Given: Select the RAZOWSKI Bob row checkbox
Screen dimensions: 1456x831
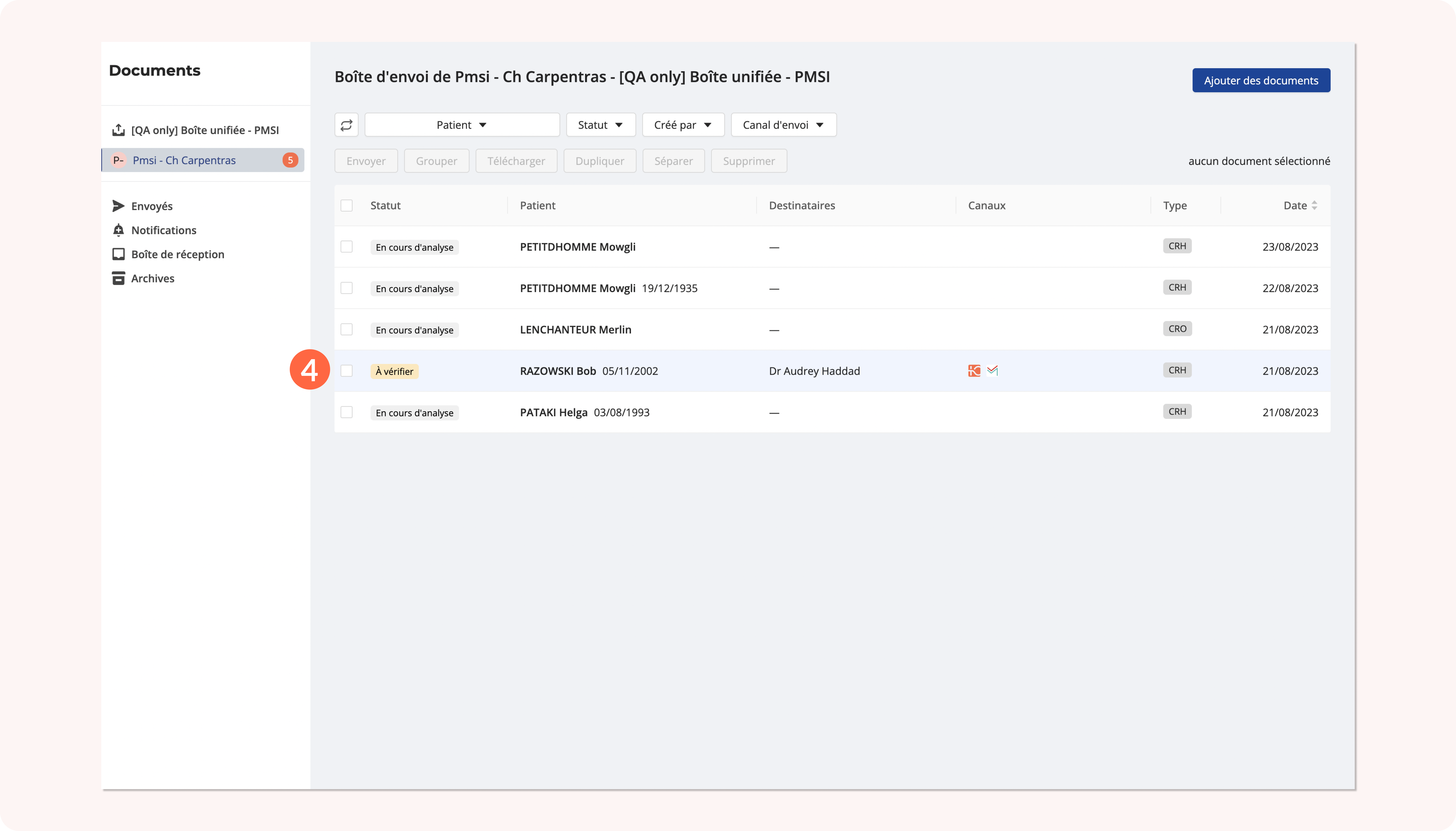Looking at the screenshot, I should [346, 371].
